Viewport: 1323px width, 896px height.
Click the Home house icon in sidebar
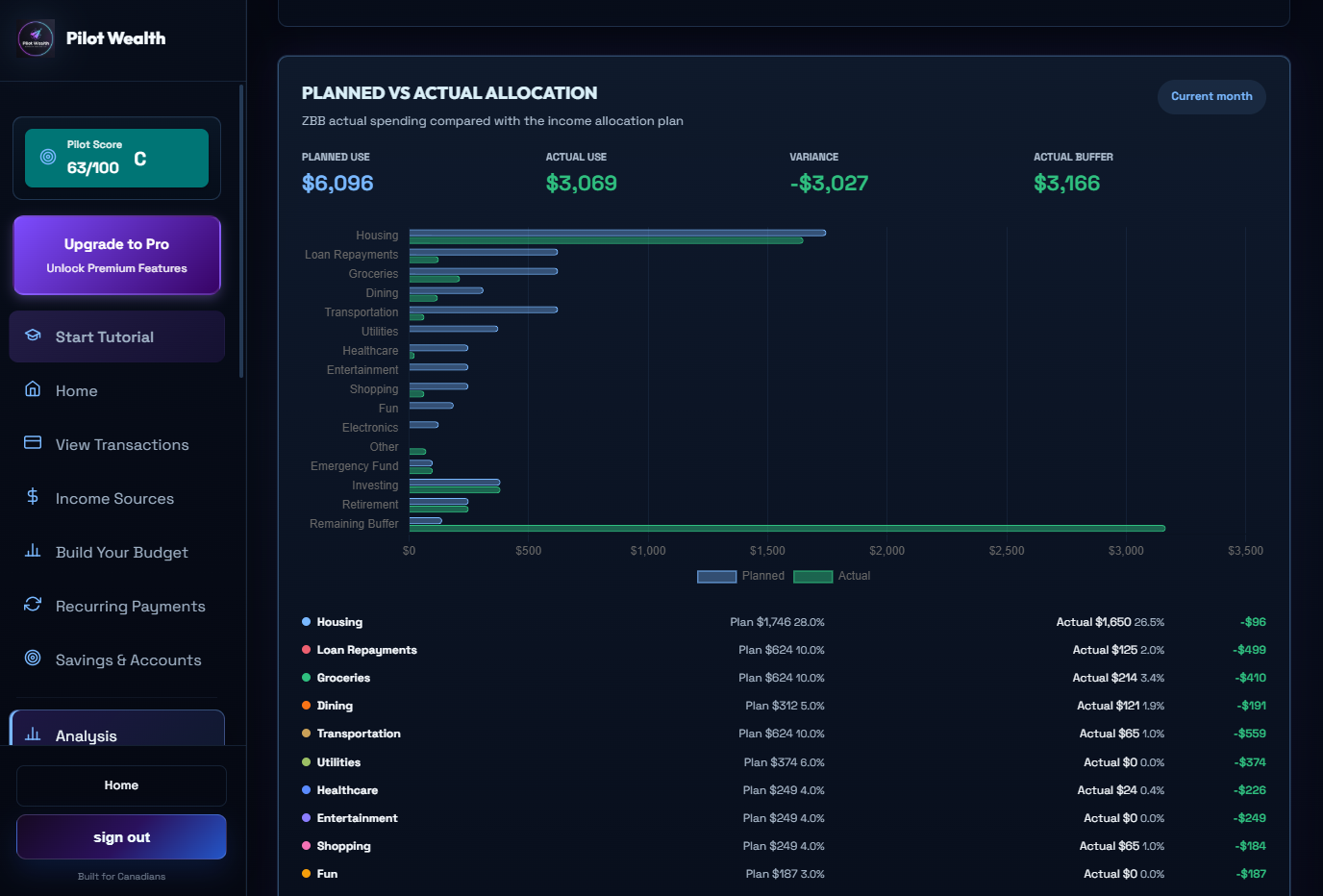point(33,389)
